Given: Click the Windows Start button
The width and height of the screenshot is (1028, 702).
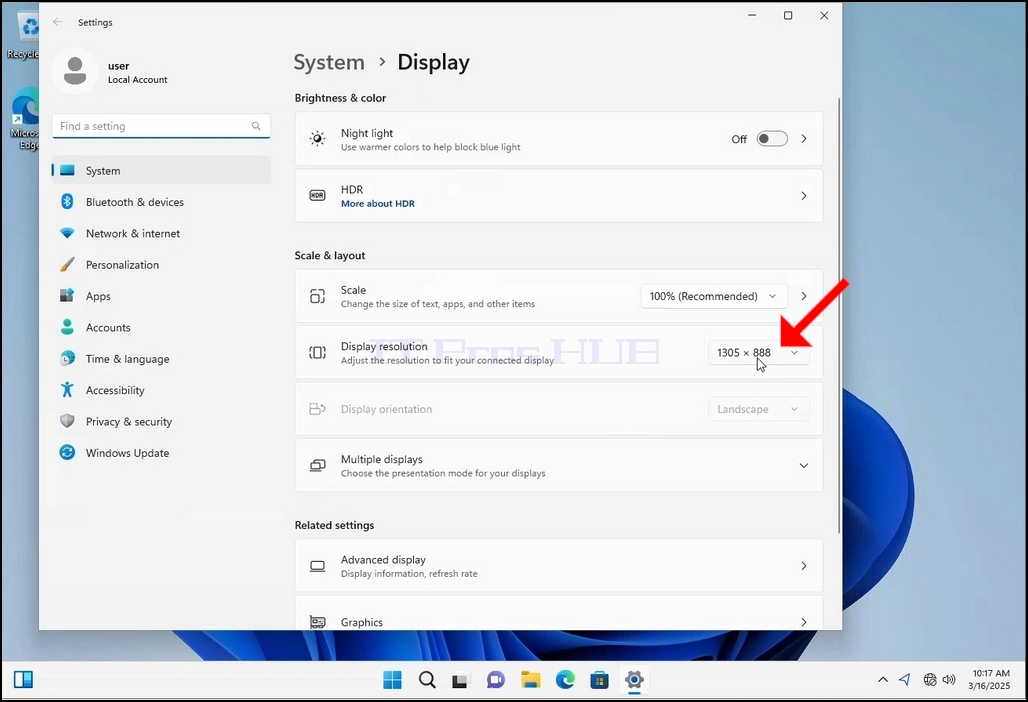Looking at the screenshot, I should point(393,680).
